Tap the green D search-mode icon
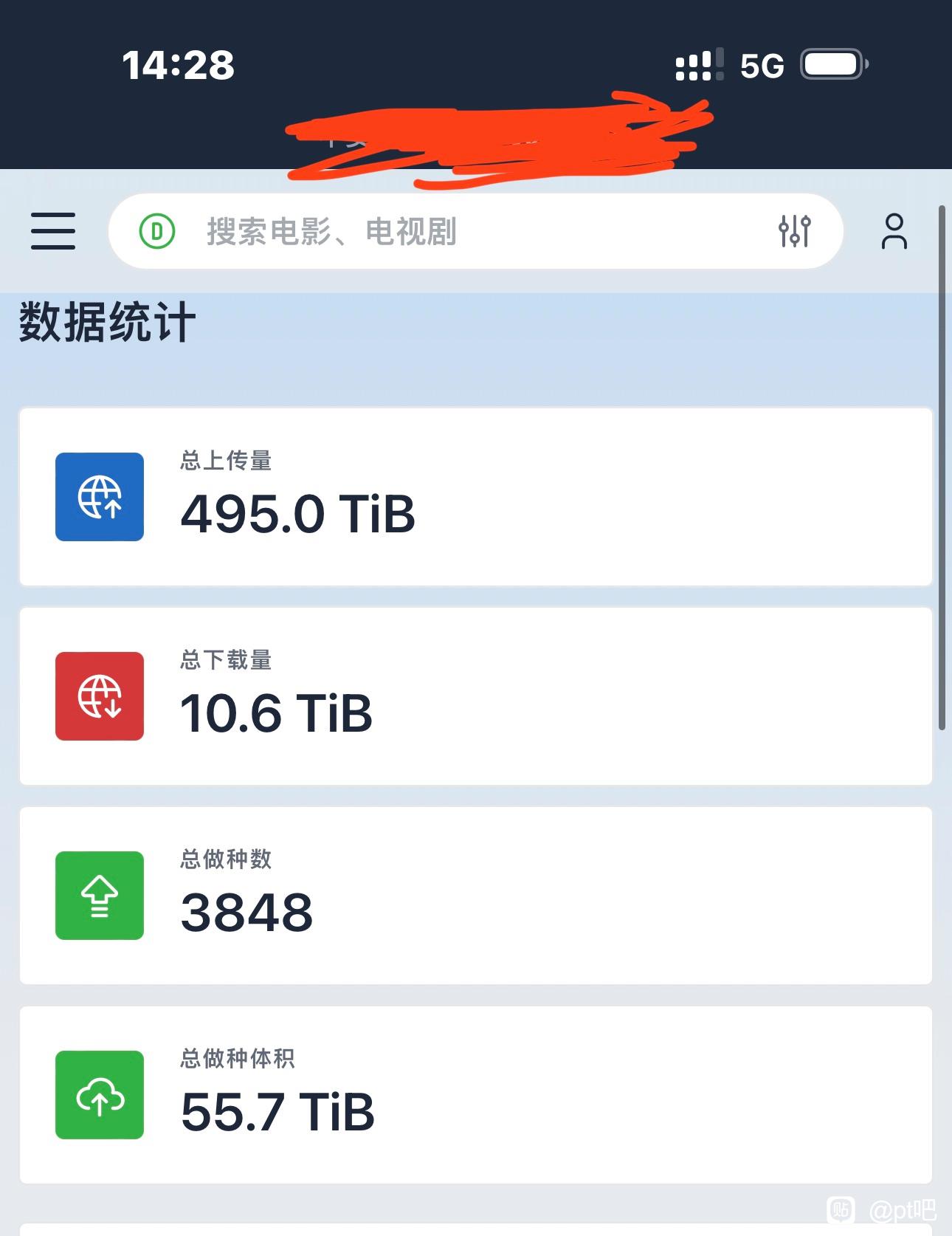This screenshot has height=1236, width=952. click(x=157, y=232)
